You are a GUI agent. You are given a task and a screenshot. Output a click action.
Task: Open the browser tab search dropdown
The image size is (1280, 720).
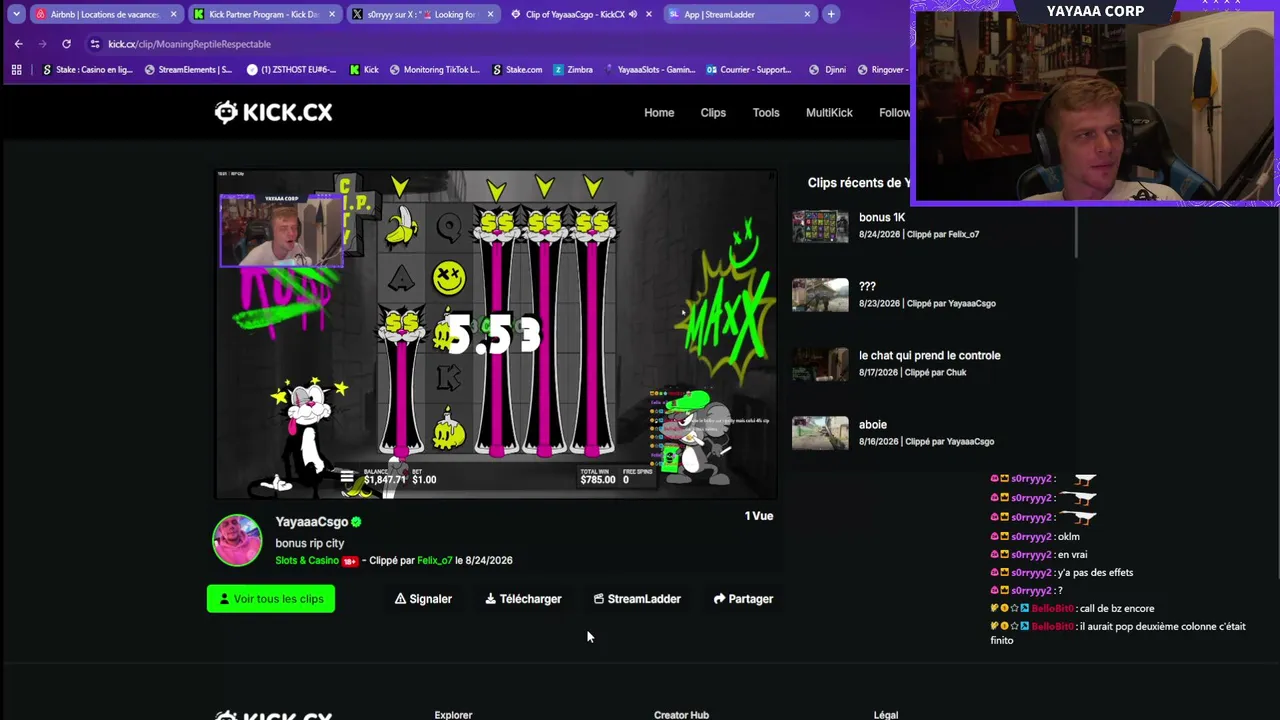click(x=16, y=14)
